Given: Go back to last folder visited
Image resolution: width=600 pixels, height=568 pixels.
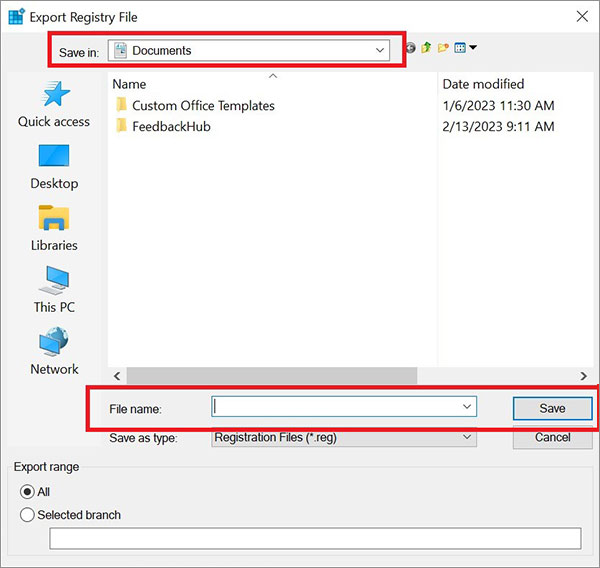Looking at the screenshot, I should (411, 48).
